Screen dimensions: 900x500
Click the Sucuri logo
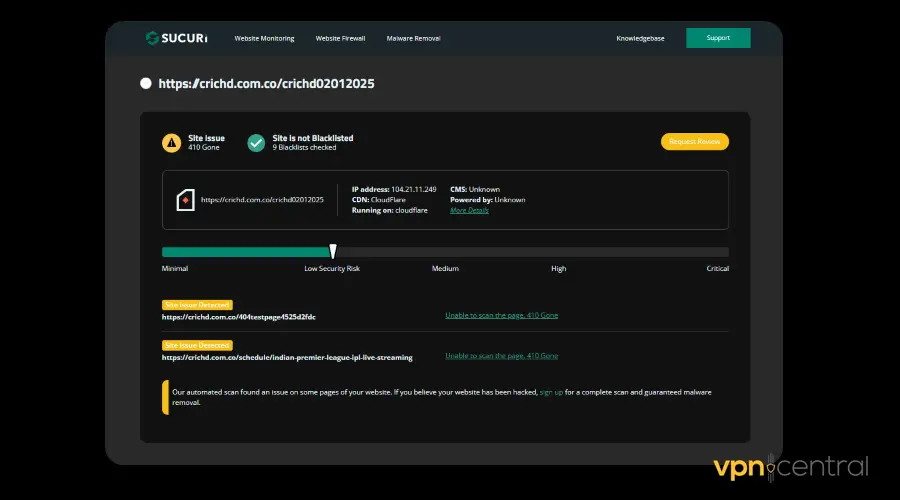pyautogui.click(x=176, y=38)
